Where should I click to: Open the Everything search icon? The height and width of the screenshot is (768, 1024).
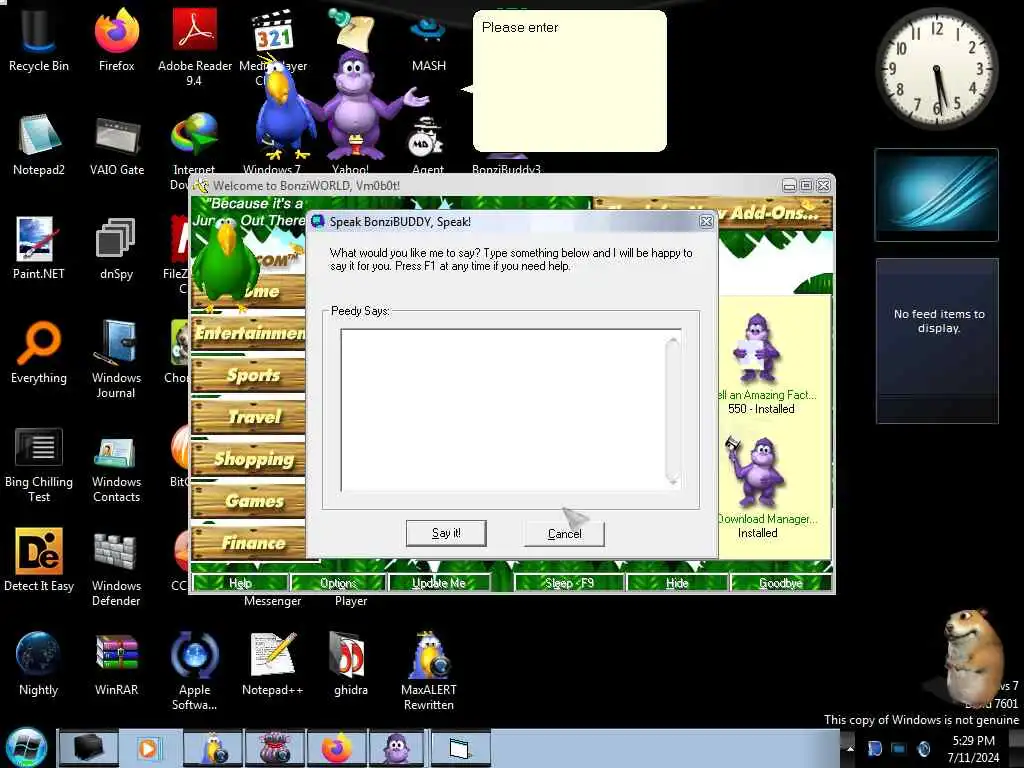pos(39,353)
